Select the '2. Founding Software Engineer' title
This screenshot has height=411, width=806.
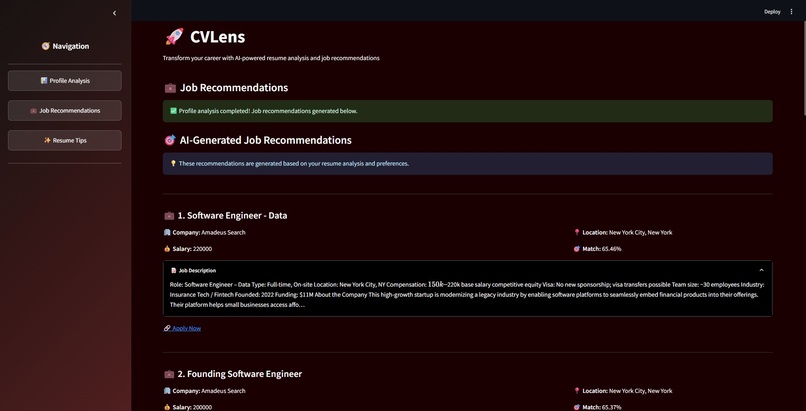pyautogui.click(x=240, y=374)
